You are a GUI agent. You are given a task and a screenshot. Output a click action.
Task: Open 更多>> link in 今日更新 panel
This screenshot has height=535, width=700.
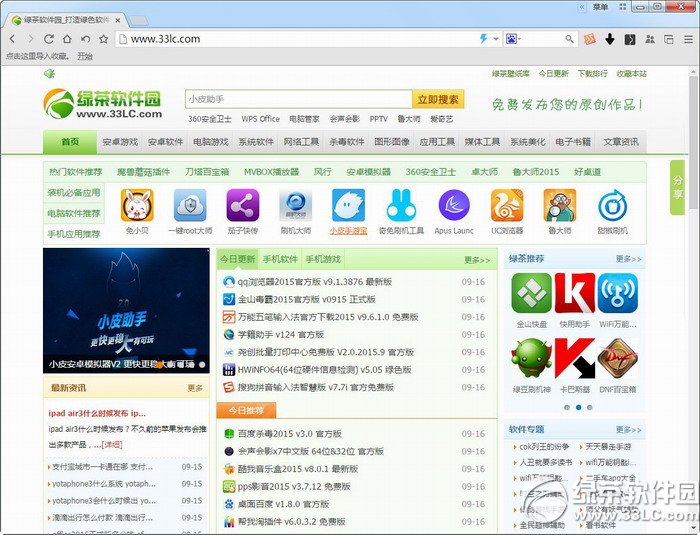[477, 260]
